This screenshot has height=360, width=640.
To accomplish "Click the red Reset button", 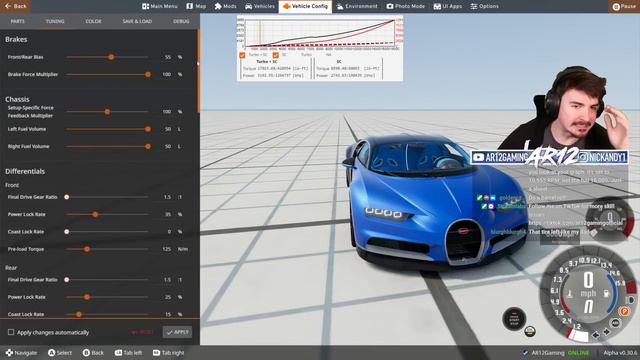I will pyautogui.click(x=142, y=332).
